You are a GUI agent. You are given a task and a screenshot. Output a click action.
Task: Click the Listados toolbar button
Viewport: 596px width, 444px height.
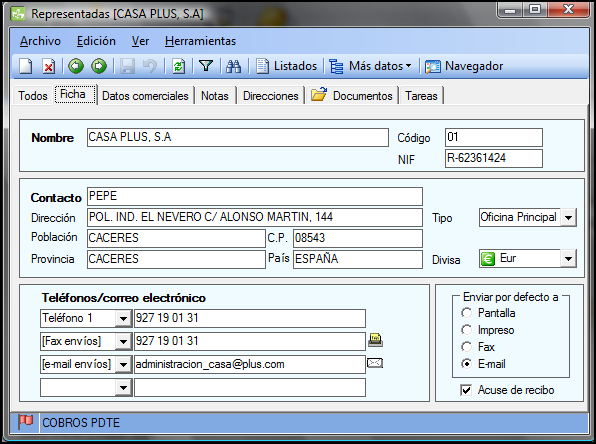(x=287, y=66)
